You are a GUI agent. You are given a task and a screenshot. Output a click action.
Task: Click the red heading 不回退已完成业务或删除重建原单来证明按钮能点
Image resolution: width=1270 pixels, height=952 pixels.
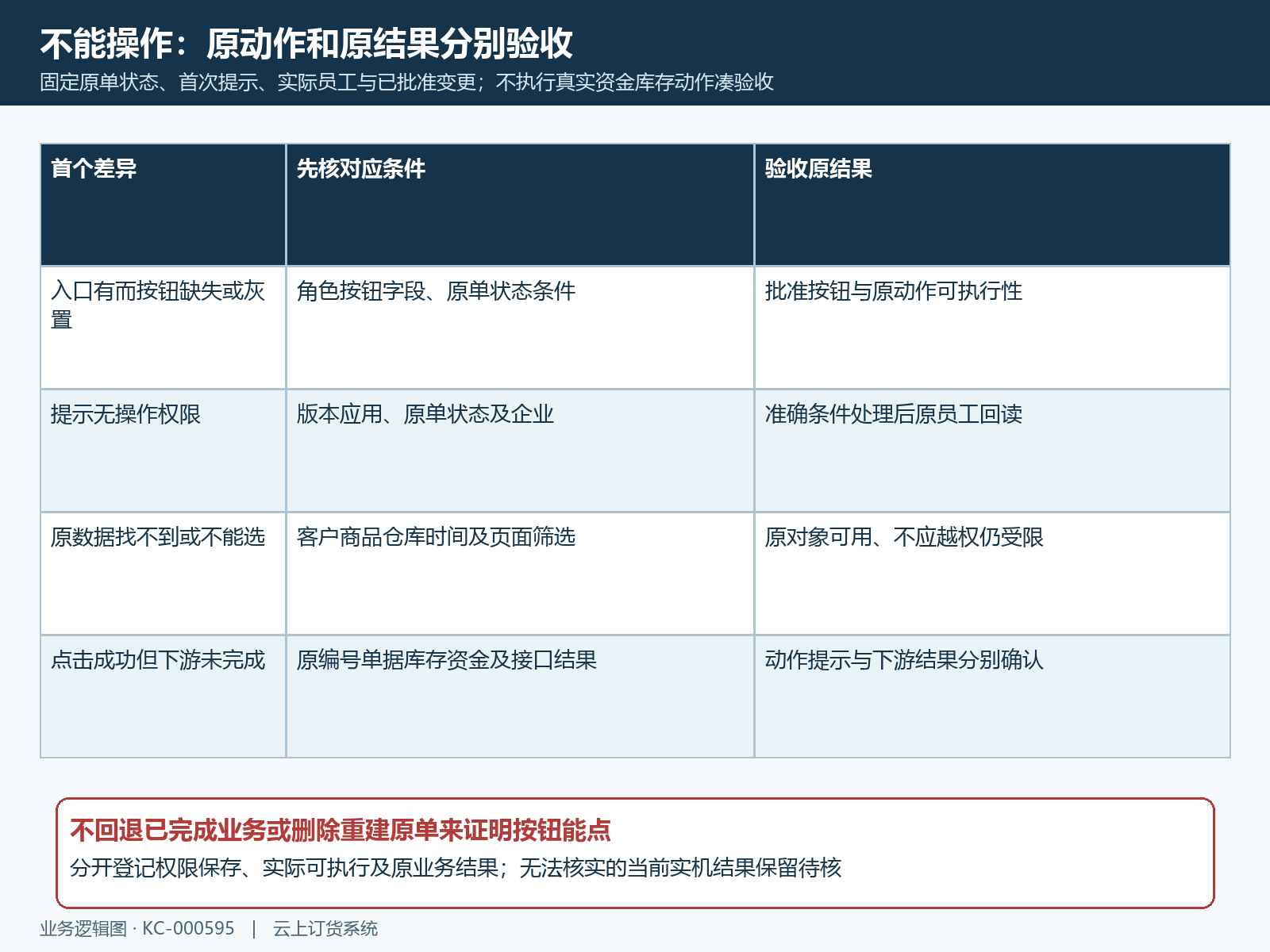point(341,831)
